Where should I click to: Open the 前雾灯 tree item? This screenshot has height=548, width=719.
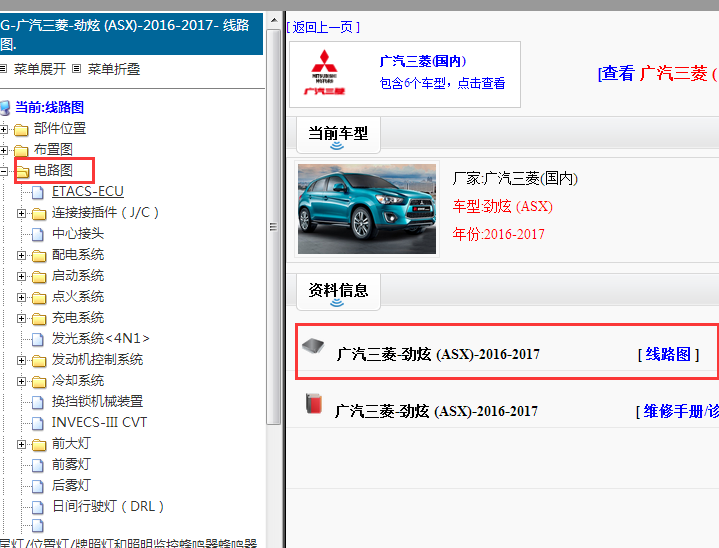tap(71, 465)
